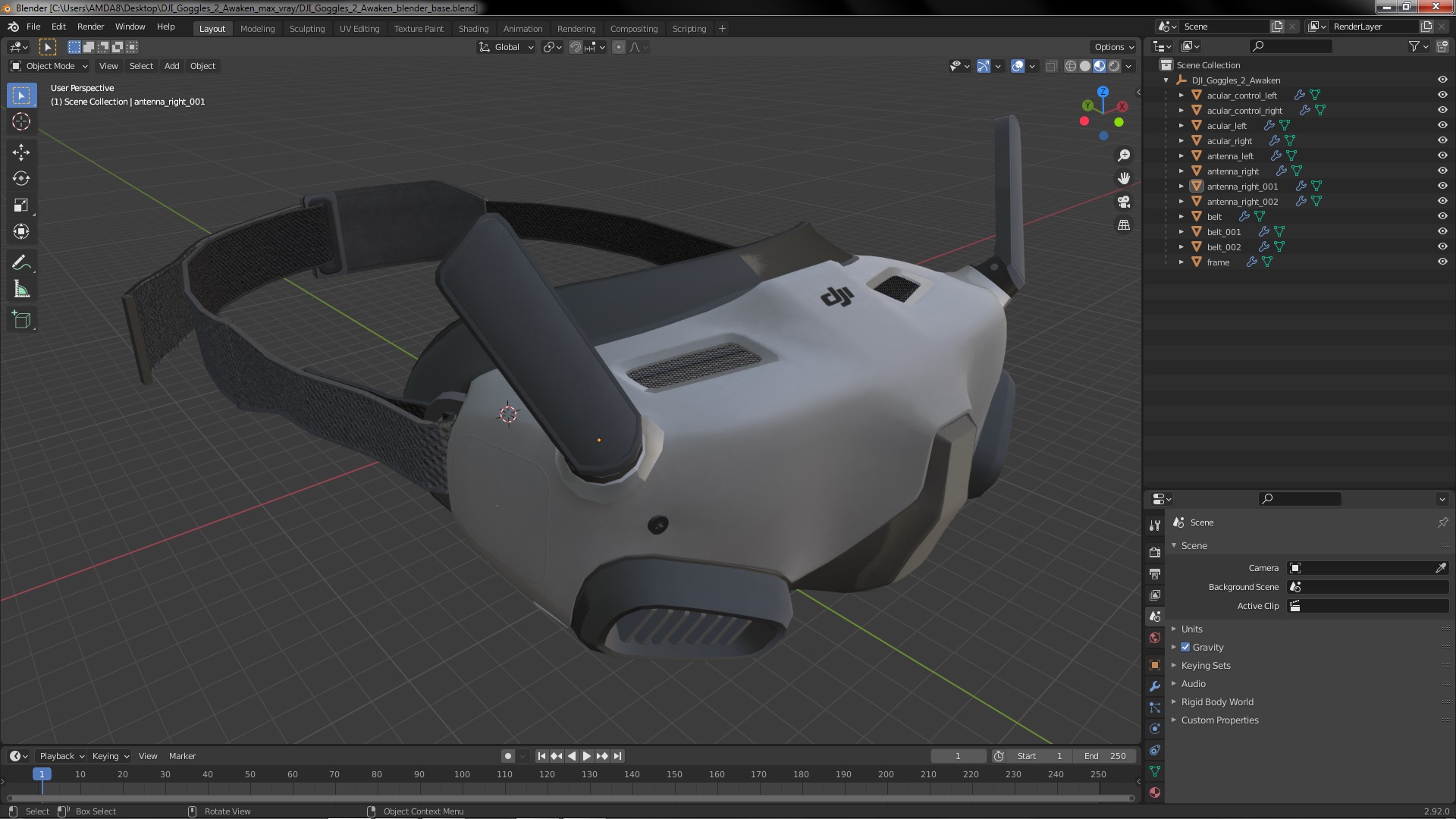Expand the Units panel
Screen dimensions: 1456x819
click(x=1191, y=629)
